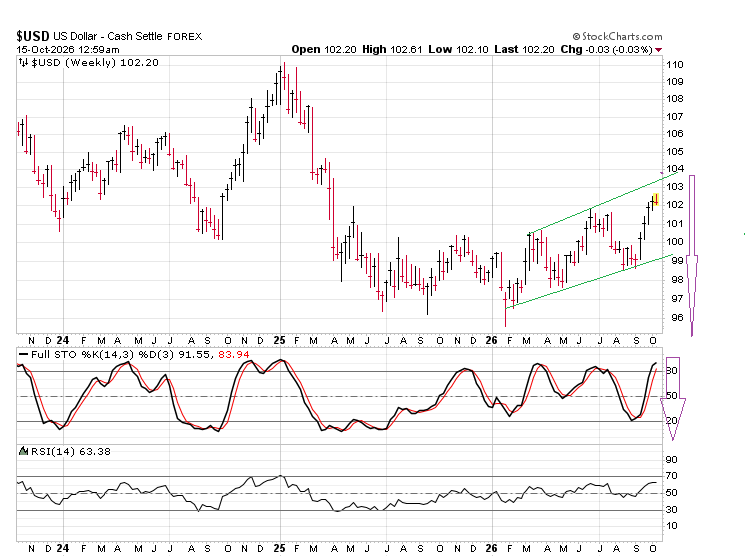Click the small purple marker near 104

click(662, 172)
